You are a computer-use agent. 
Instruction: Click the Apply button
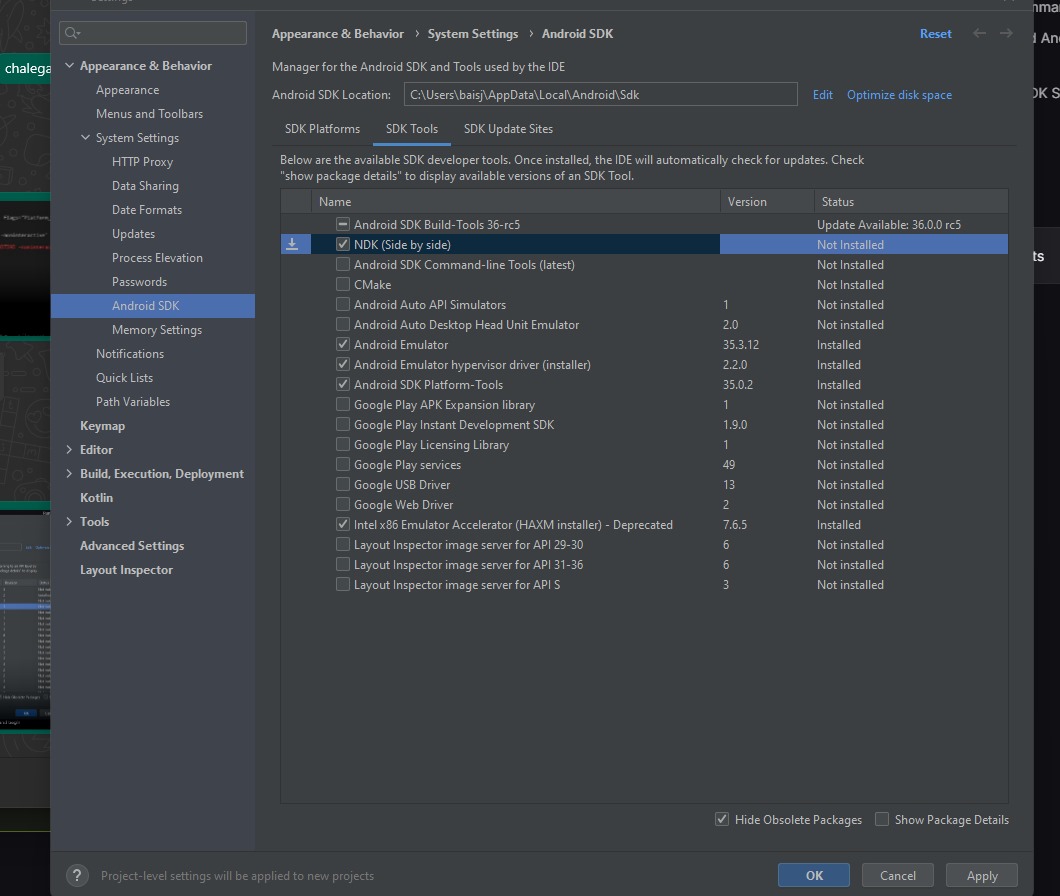pos(982,876)
